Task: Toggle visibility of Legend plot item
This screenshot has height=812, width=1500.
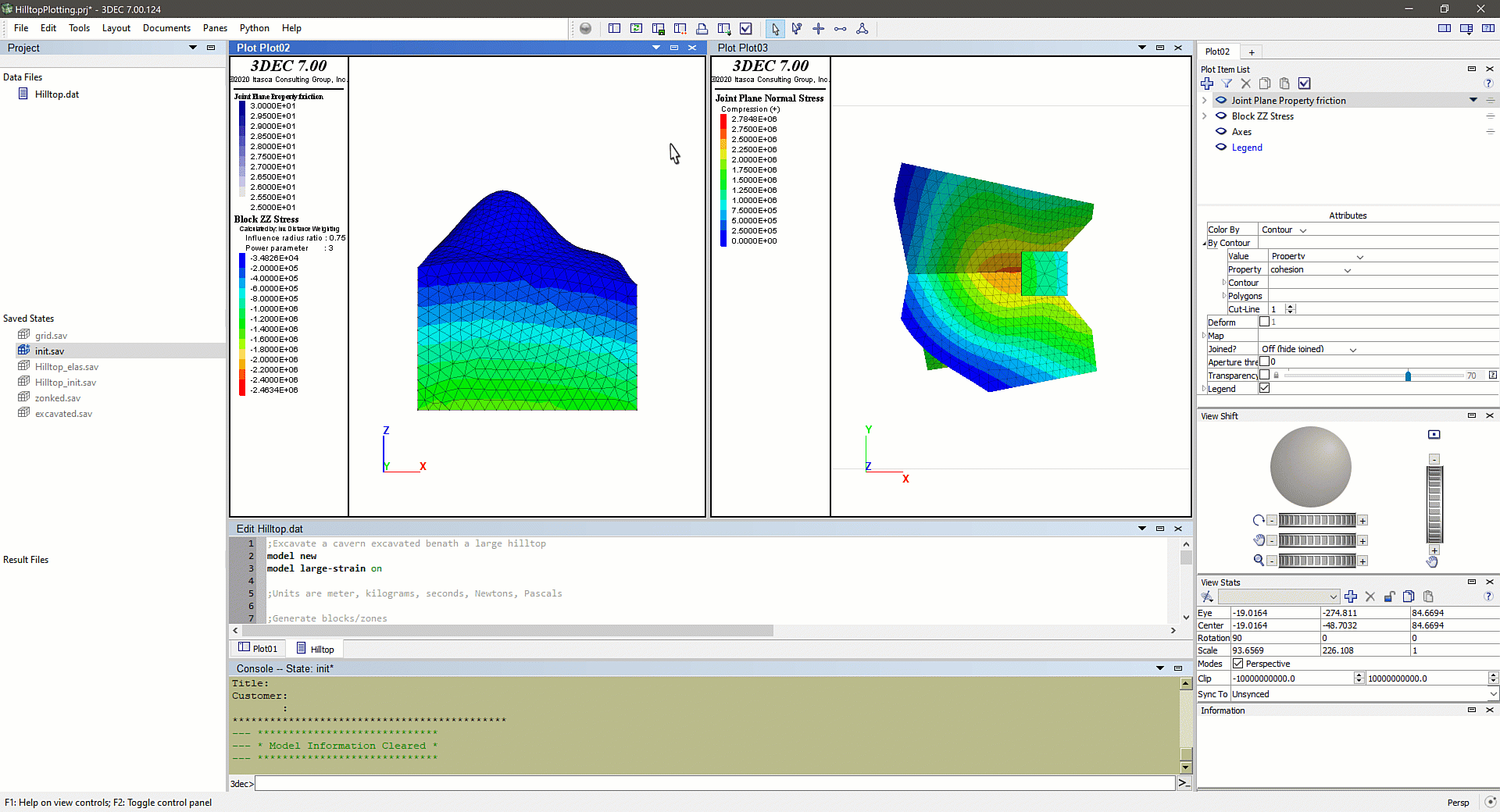Action: point(1221,147)
